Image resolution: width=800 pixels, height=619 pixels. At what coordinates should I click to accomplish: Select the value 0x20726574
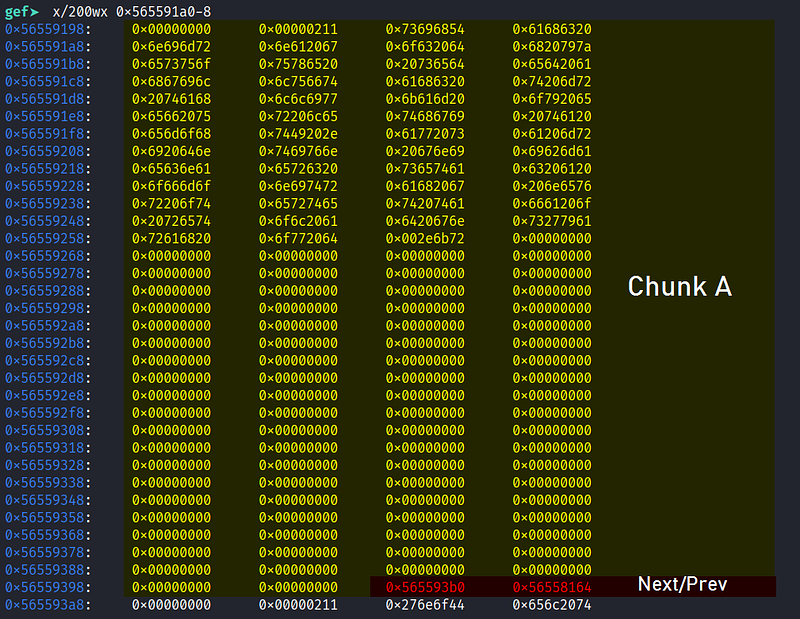click(x=171, y=221)
